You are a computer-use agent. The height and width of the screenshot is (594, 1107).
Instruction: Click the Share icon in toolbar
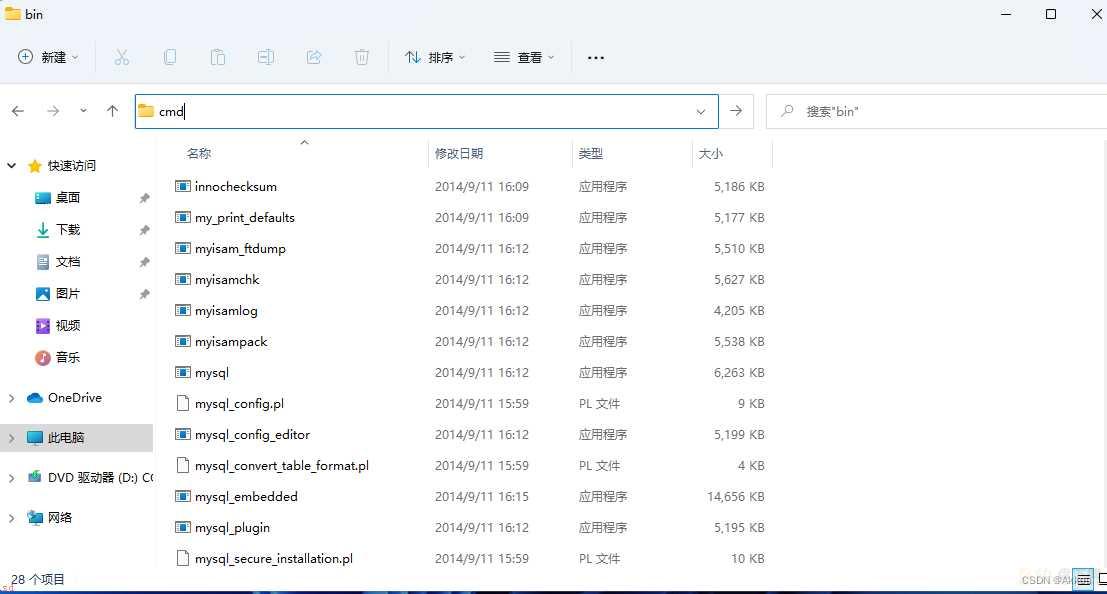(x=313, y=57)
